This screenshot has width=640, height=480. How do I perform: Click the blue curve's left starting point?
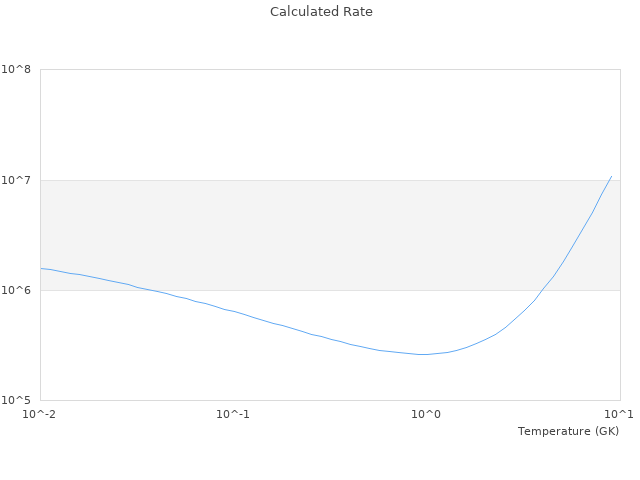click(41, 268)
